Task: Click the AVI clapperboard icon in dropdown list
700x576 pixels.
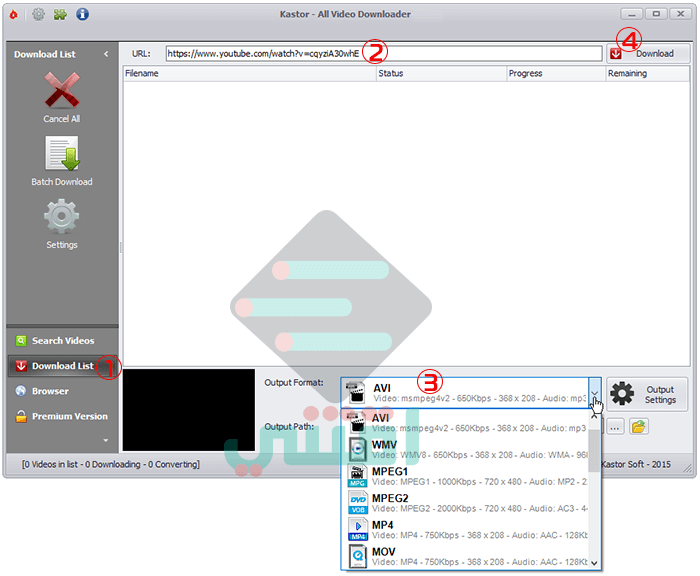Action: [x=357, y=422]
